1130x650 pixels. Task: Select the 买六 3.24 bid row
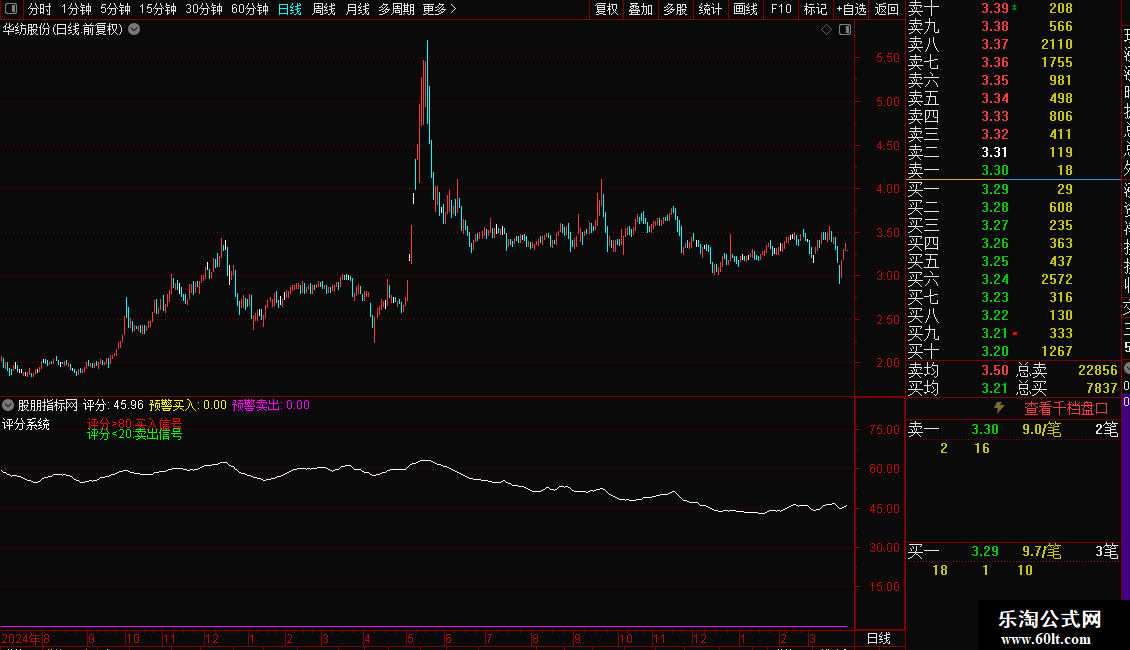(1013, 279)
